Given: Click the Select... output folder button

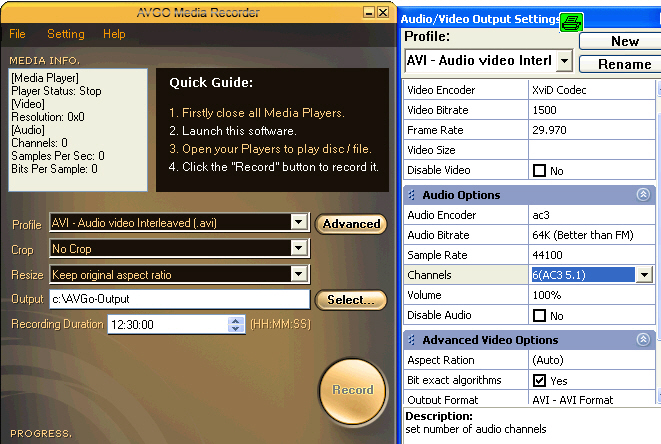Looking at the screenshot, I should pos(351,300).
